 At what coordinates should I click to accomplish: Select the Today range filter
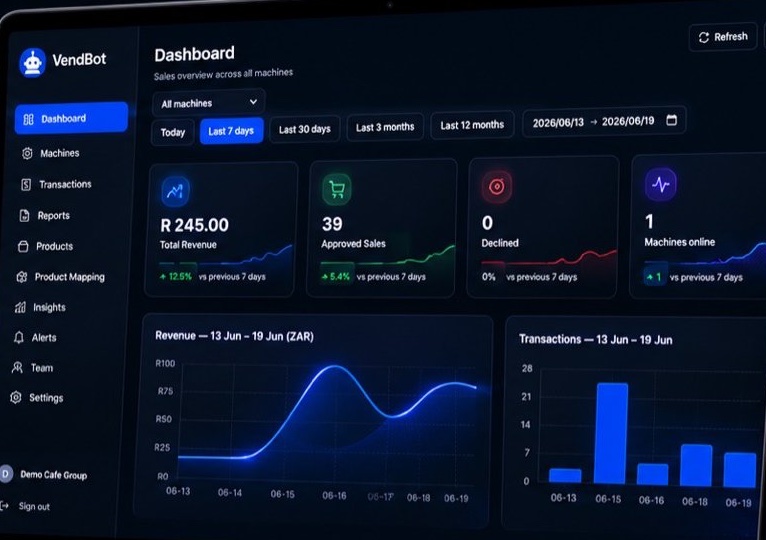(173, 132)
